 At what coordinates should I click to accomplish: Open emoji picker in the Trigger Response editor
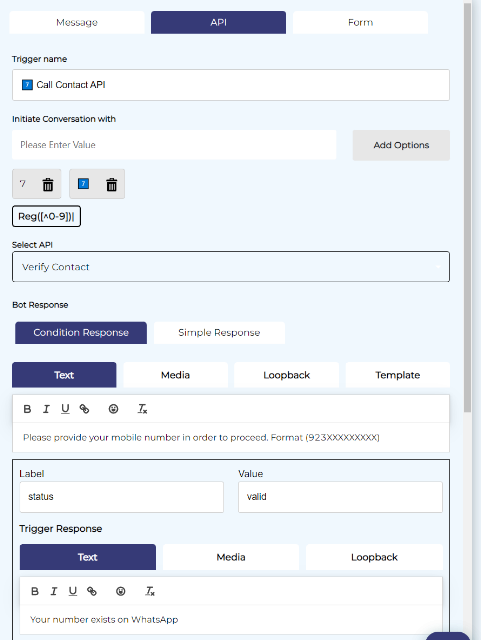(121, 591)
